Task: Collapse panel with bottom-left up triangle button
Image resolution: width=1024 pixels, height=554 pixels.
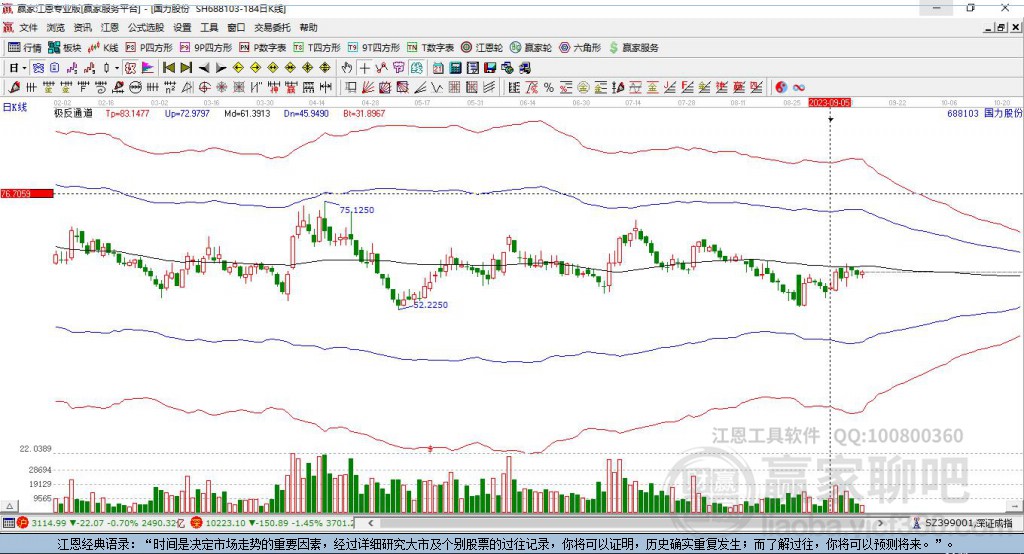Action: (9, 506)
